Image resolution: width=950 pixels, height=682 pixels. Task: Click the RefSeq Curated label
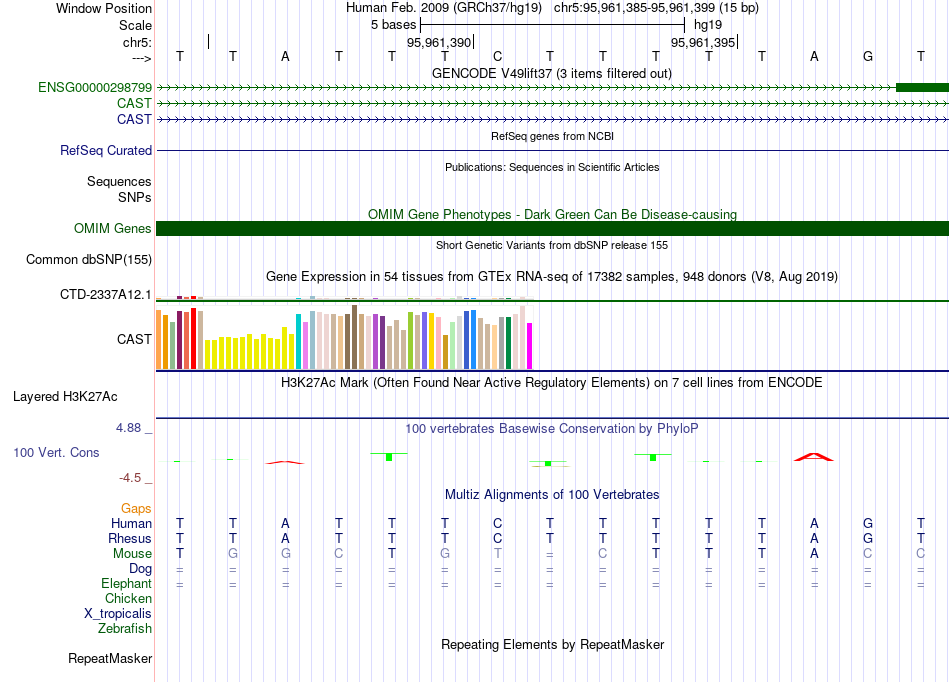click(x=105, y=150)
